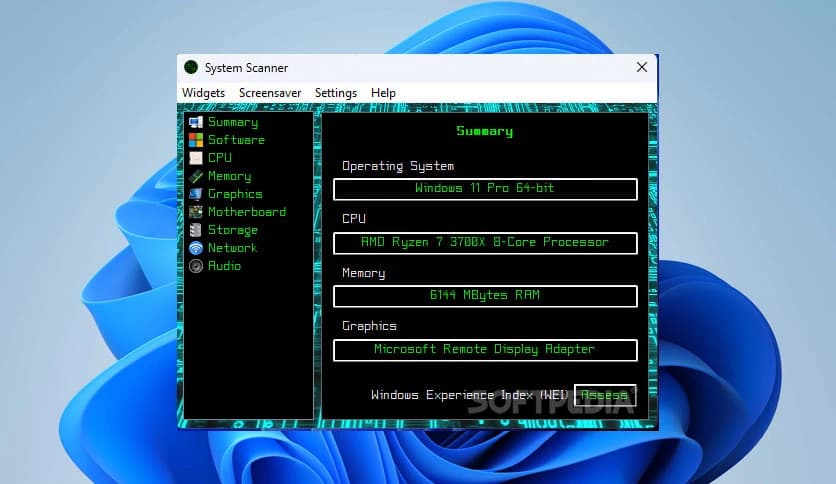Select the Motherboard label in sidebar
The image size is (836, 484).
(x=247, y=212)
